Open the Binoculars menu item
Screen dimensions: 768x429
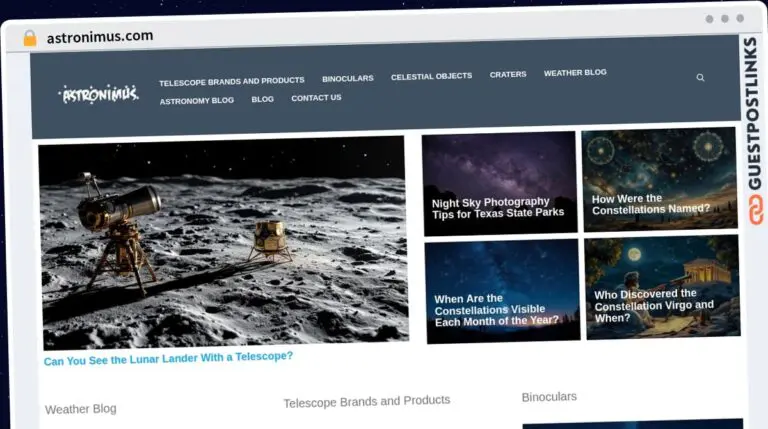(x=348, y=78)
